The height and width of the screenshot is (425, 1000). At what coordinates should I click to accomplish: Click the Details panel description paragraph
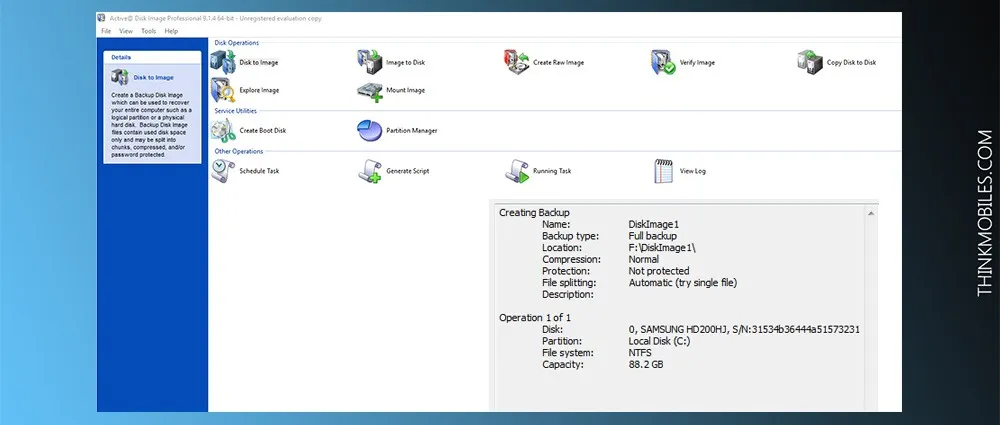(152, 125)
